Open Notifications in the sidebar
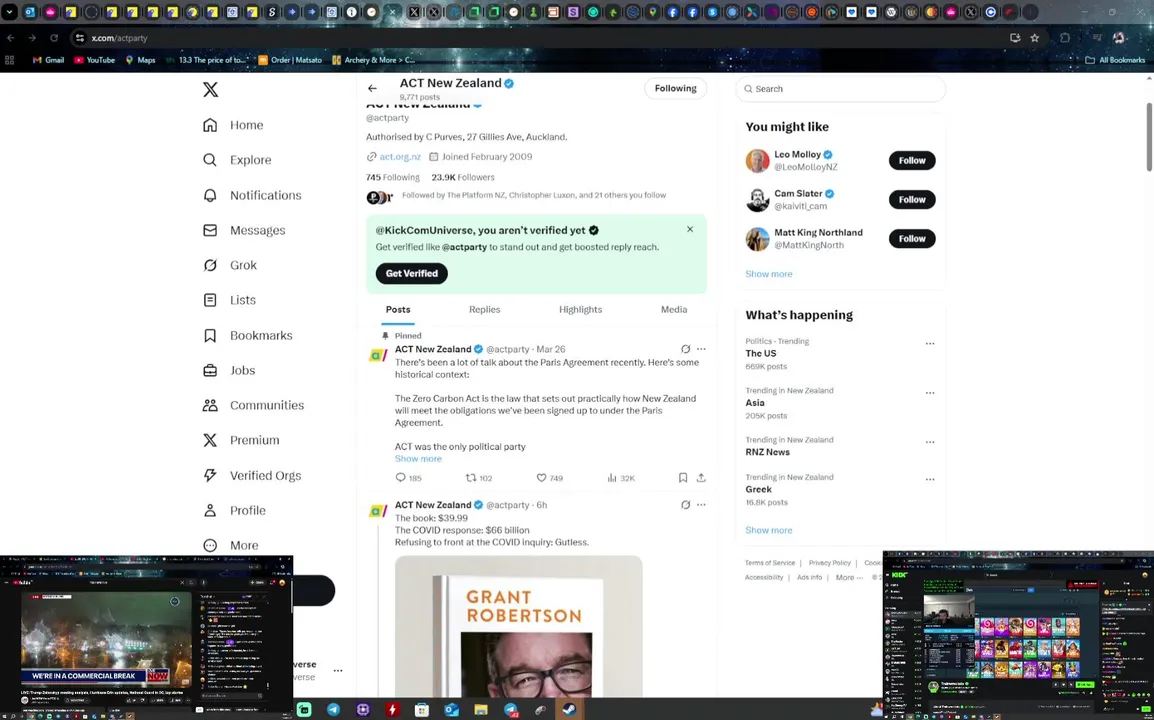Image resolution: width=1154 pixels, height=720 pixels. 252,195
